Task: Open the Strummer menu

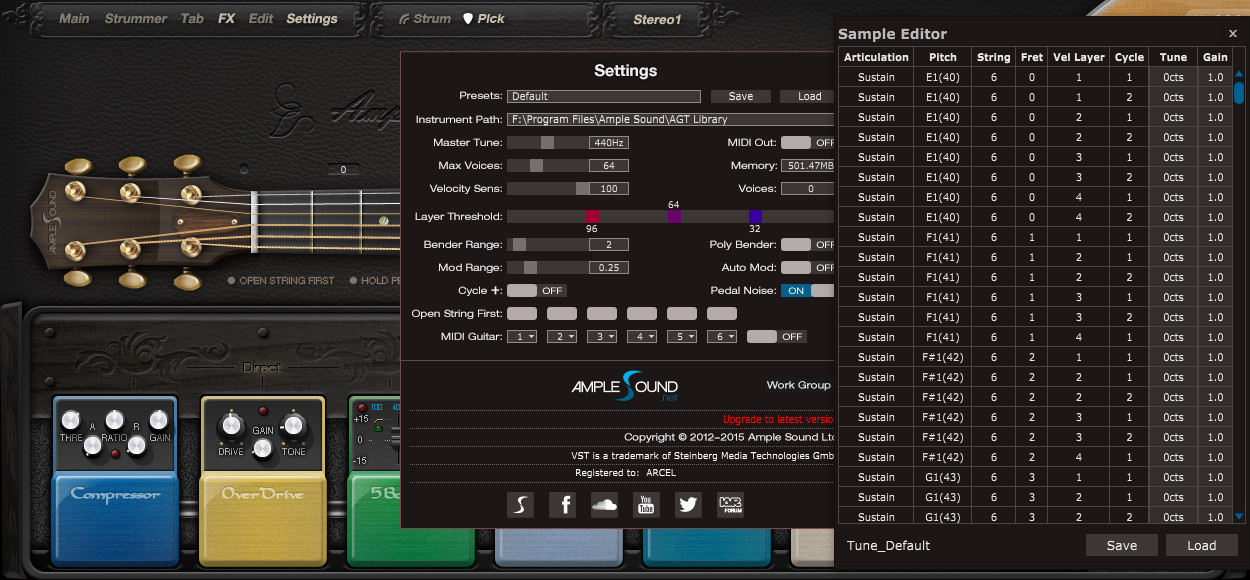Action: point(135,17)
